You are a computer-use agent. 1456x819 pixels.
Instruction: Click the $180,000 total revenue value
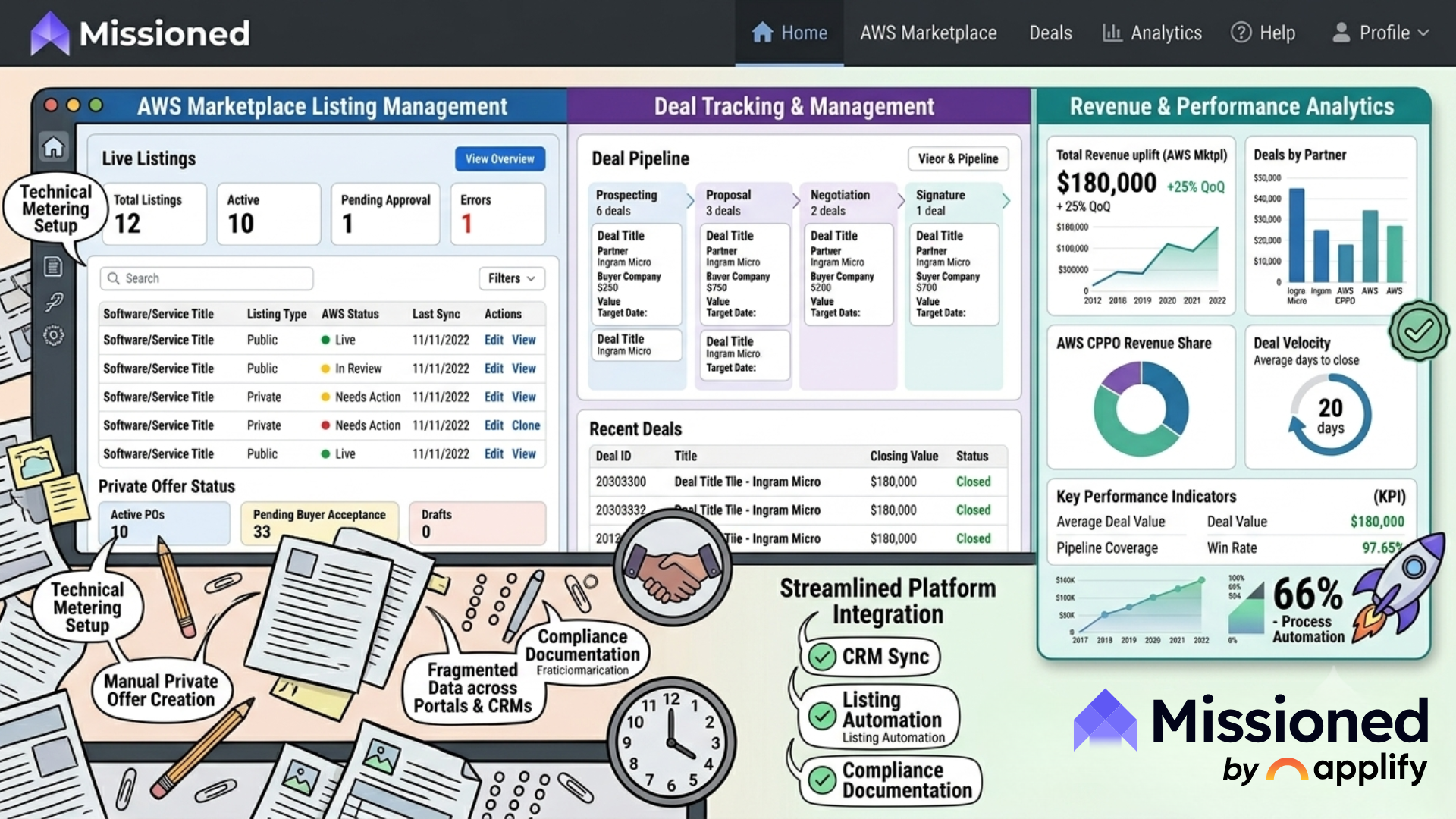pyautogui.click(x=1106, y=183)
